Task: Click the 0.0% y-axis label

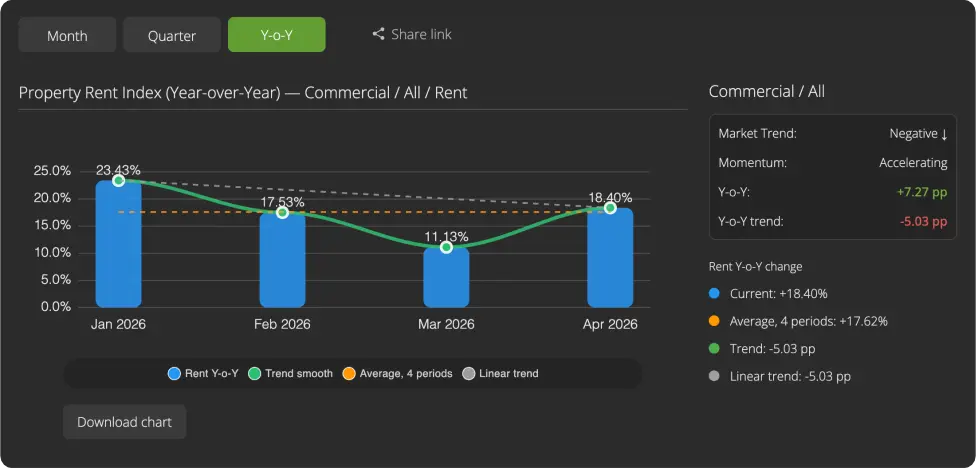Action: pos(55,307)
